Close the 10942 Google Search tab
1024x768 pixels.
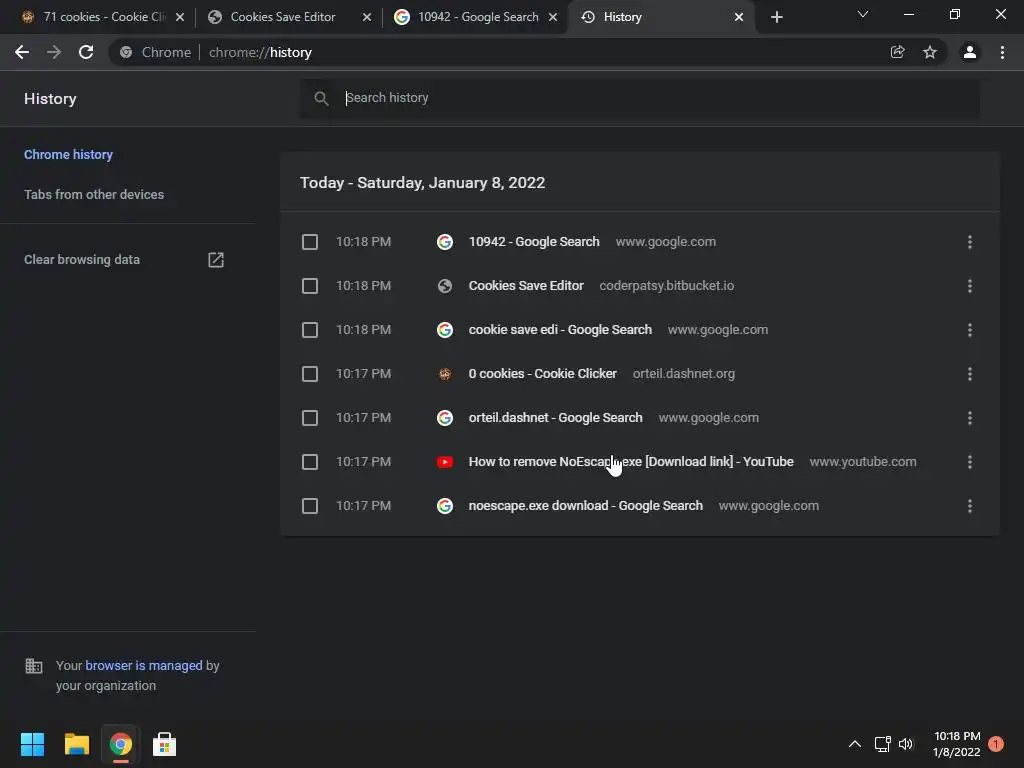pyautogui.click(x=553, y=17)
